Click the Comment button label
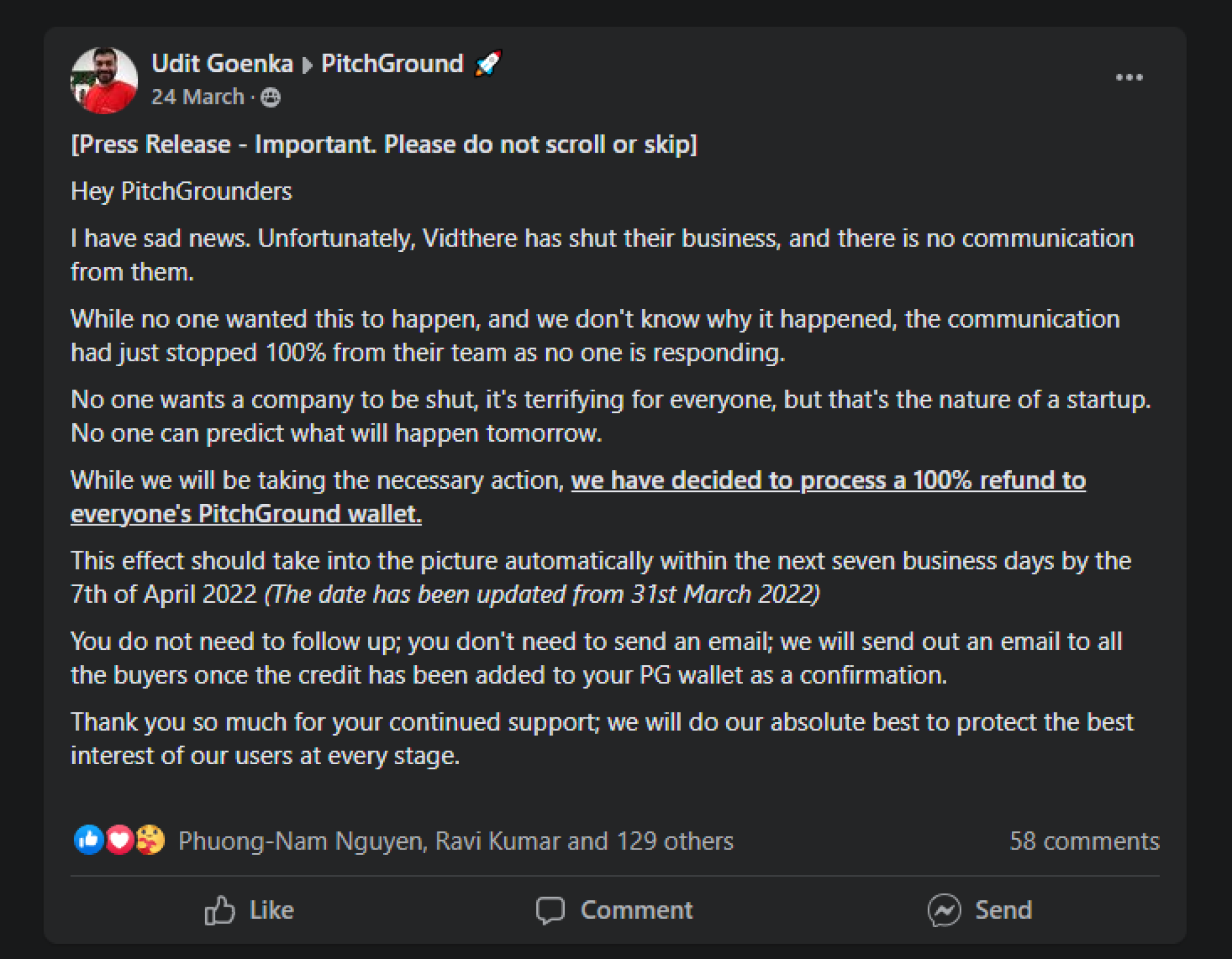The height and width of the screenshot is (959, 1232). [x=636, y=910]
